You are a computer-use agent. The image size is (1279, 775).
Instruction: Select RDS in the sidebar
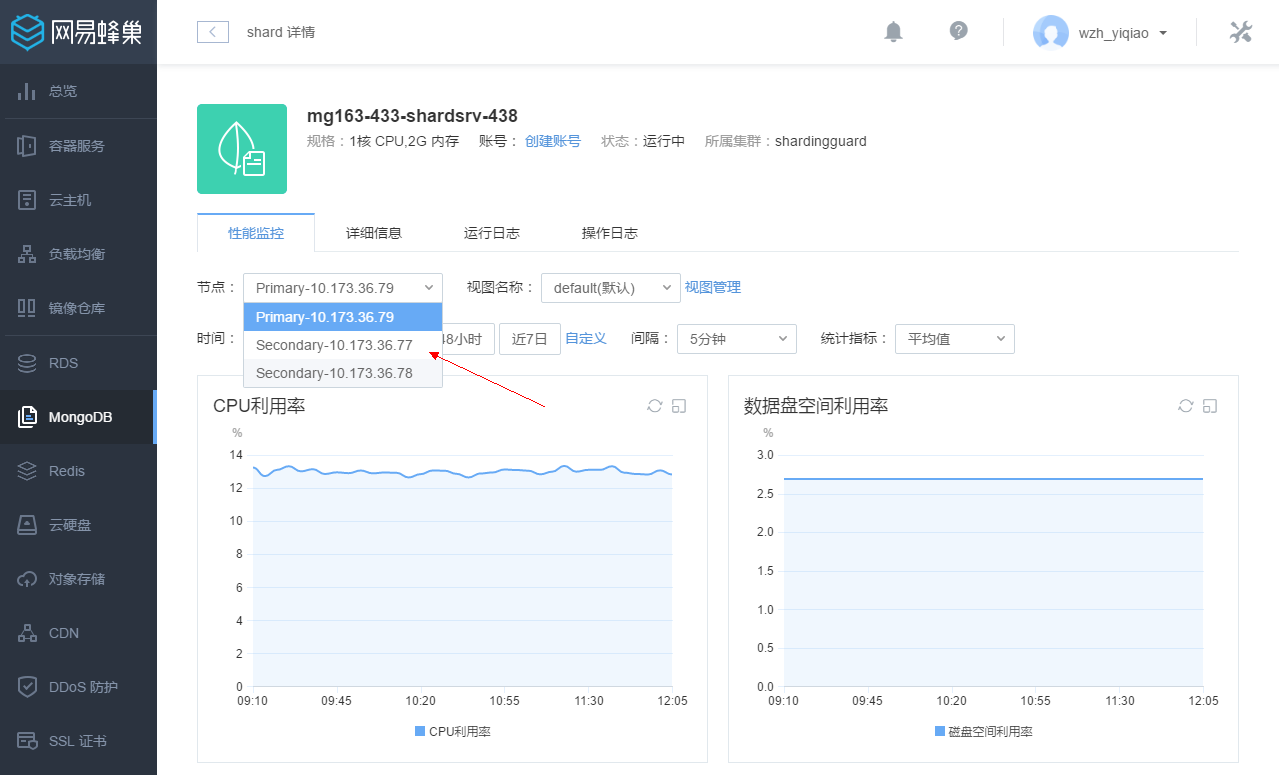pos(78,363)
